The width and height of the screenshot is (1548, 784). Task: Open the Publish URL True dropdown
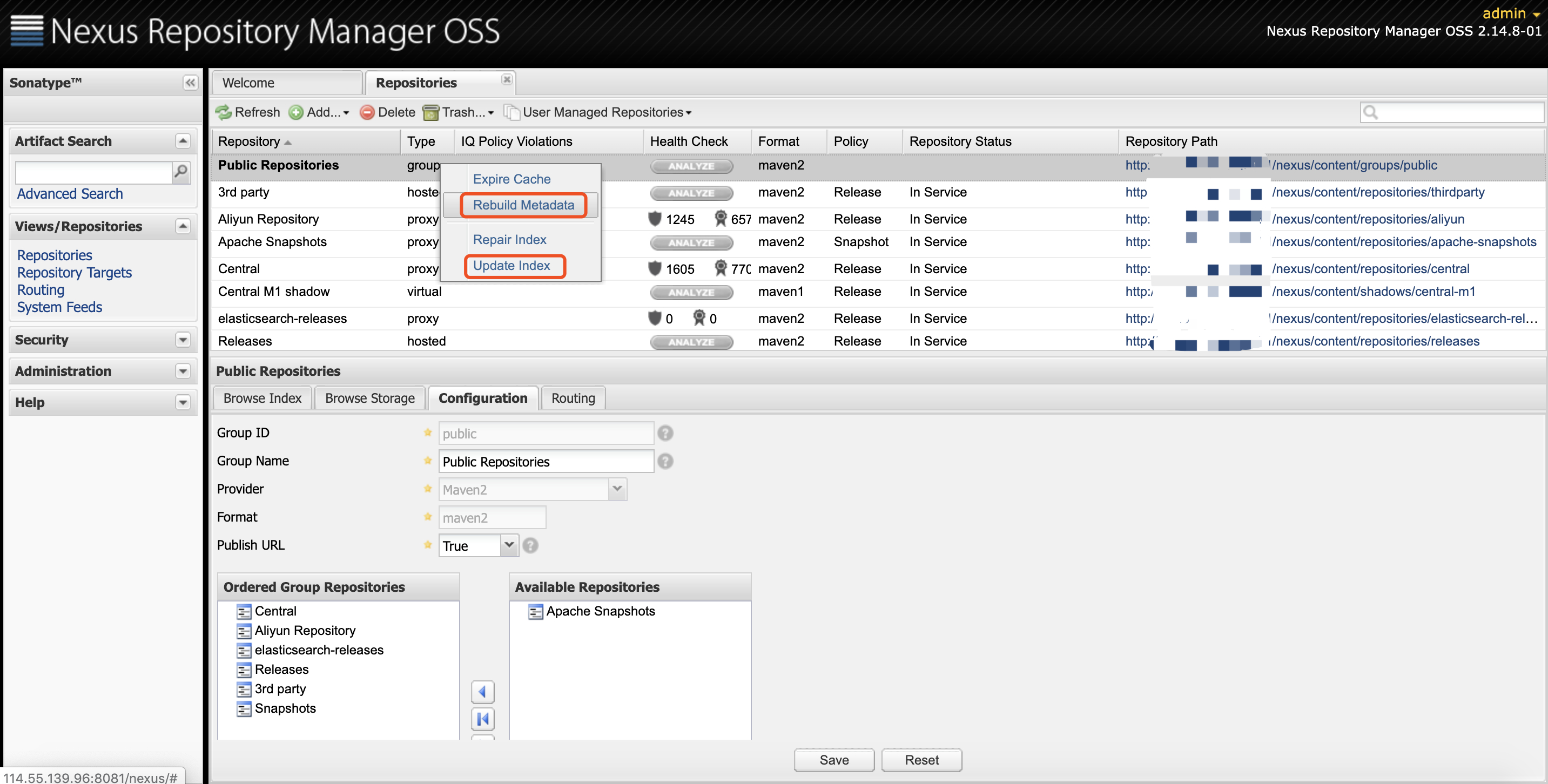(509, 545)
